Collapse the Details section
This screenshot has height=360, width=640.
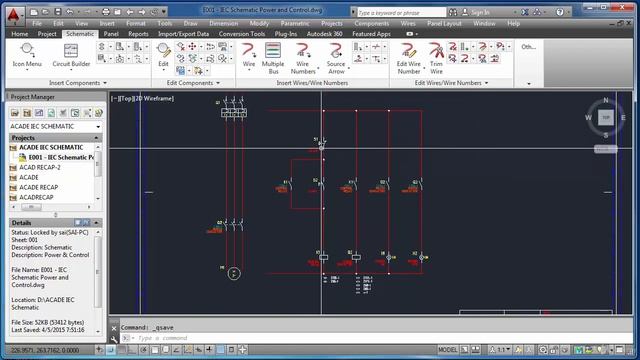tap(96, 223)
